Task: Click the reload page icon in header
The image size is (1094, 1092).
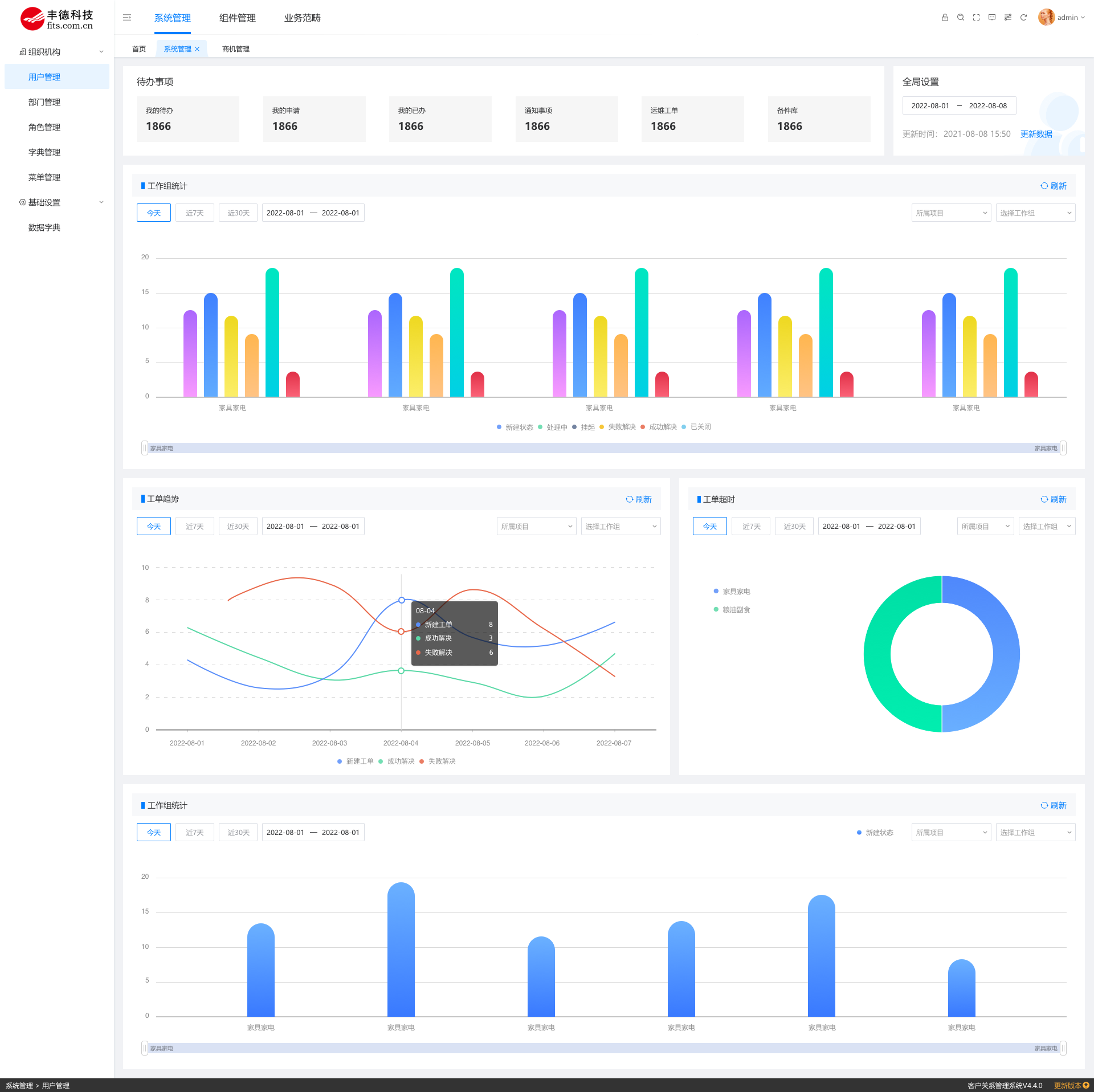Action: (x=1023, y=18)
